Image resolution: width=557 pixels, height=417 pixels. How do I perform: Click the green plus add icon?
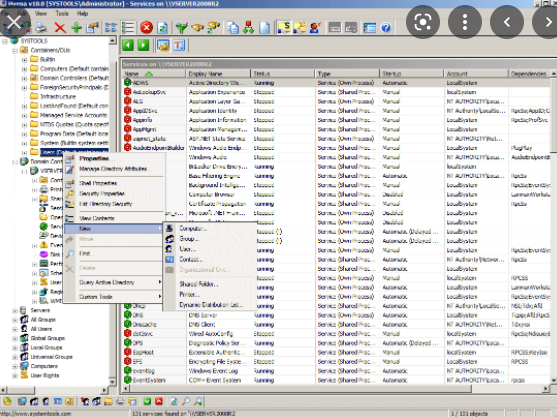[x=76, y=27]
